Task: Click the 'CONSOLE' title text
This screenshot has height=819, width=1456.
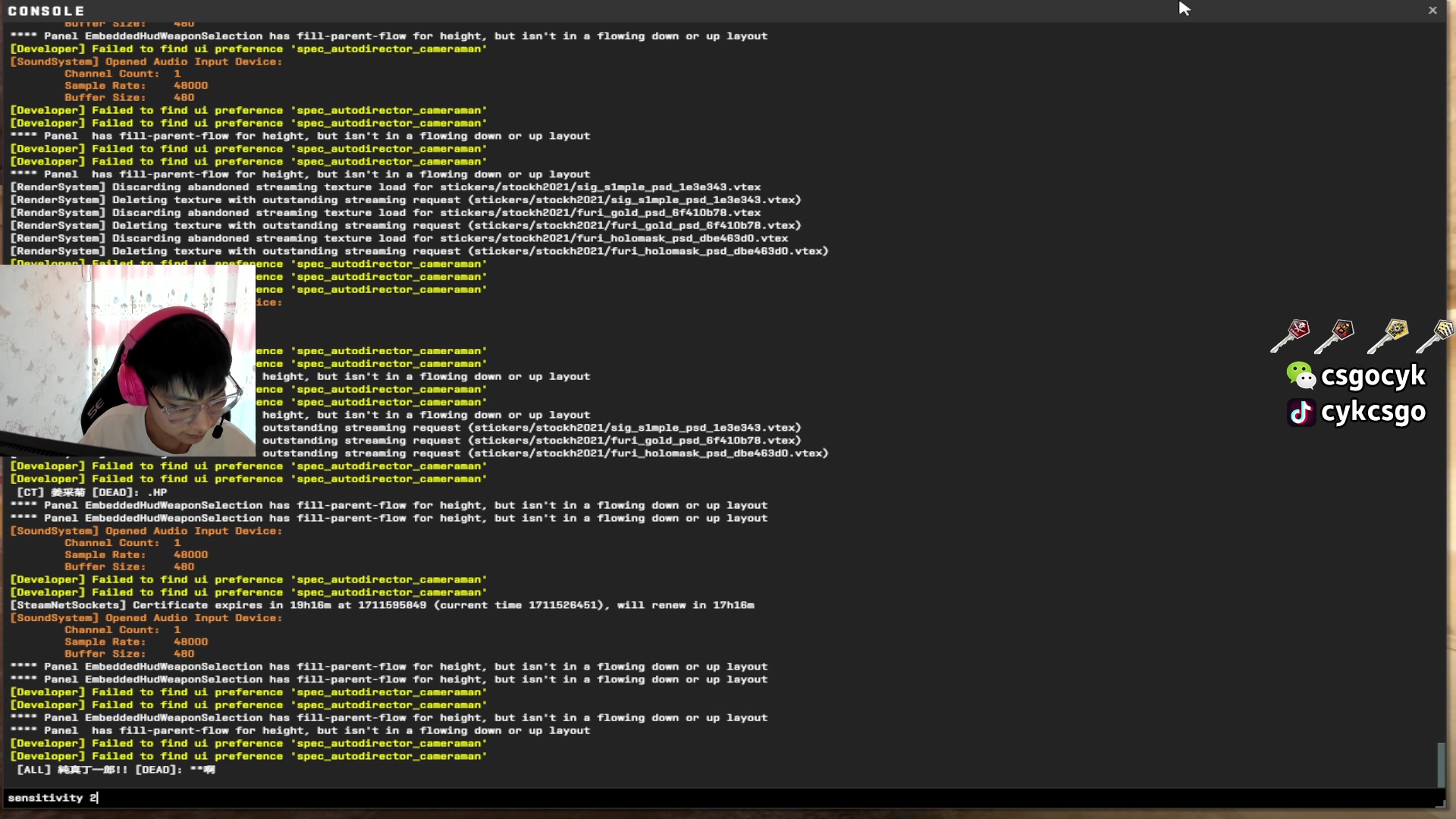Action: point(46,11)
